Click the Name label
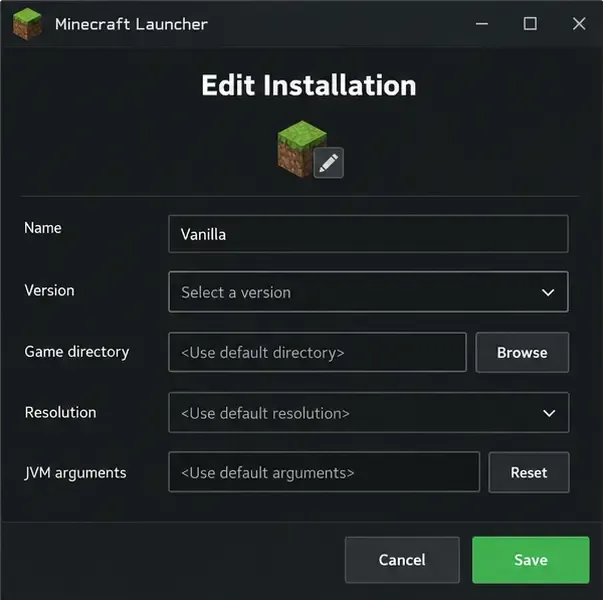This screenshot has width=603, height=600. (x=43, y=228)
